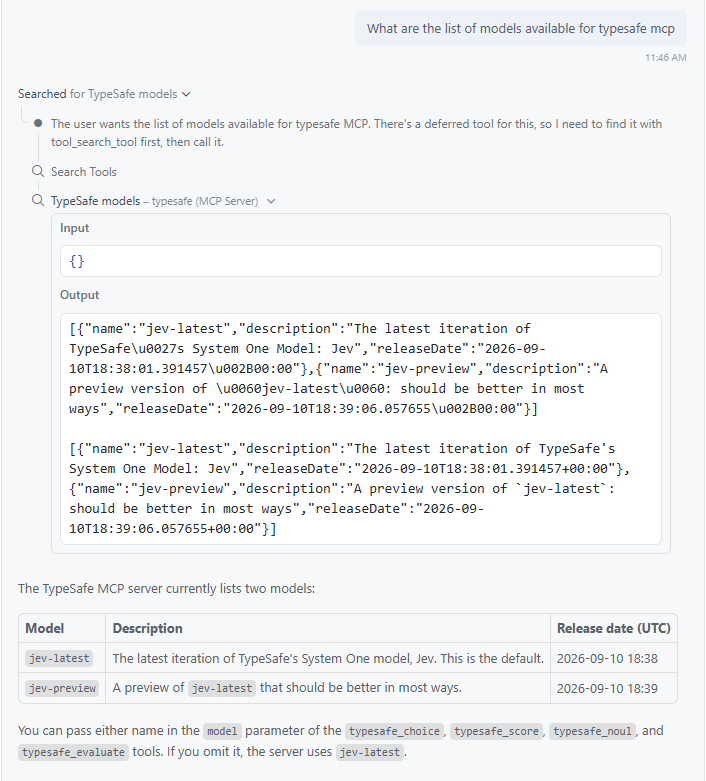The height and width of the screenshot is (781, 706).
Task: Click the '2026-09-10 18:38' release date cell
Action: point(607,658)
